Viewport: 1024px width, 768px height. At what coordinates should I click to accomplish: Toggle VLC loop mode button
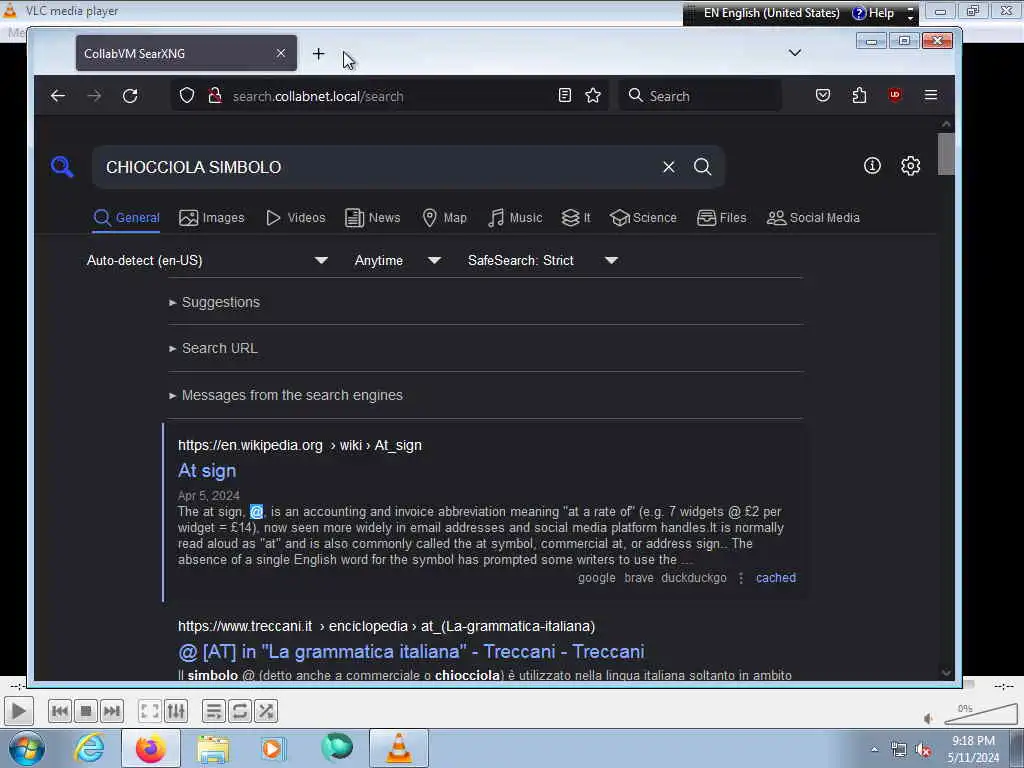[240, 711]
